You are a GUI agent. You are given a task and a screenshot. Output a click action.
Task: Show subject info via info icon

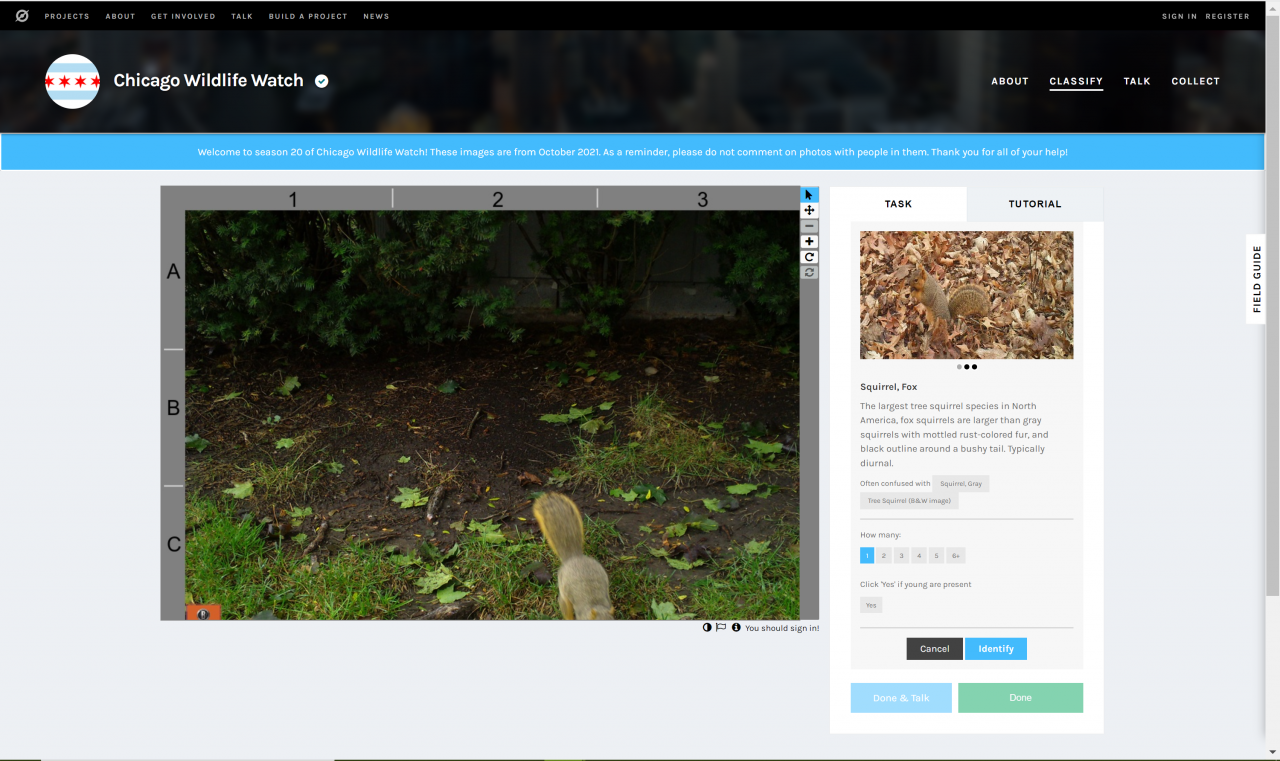pos(736,628)
